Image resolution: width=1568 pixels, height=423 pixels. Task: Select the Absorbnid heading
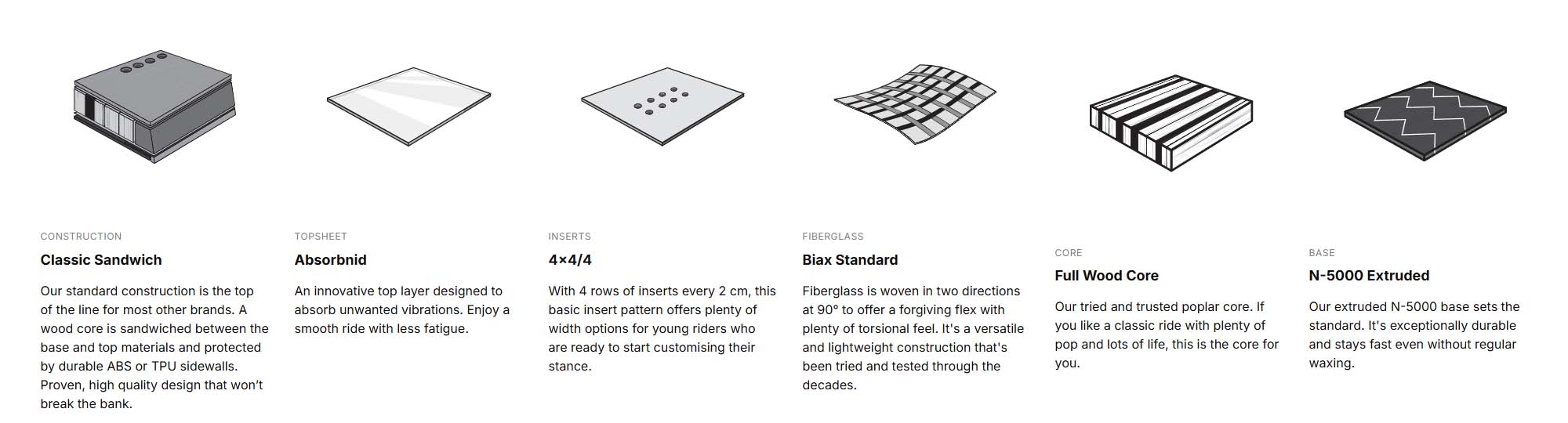(x=330, y=260)
